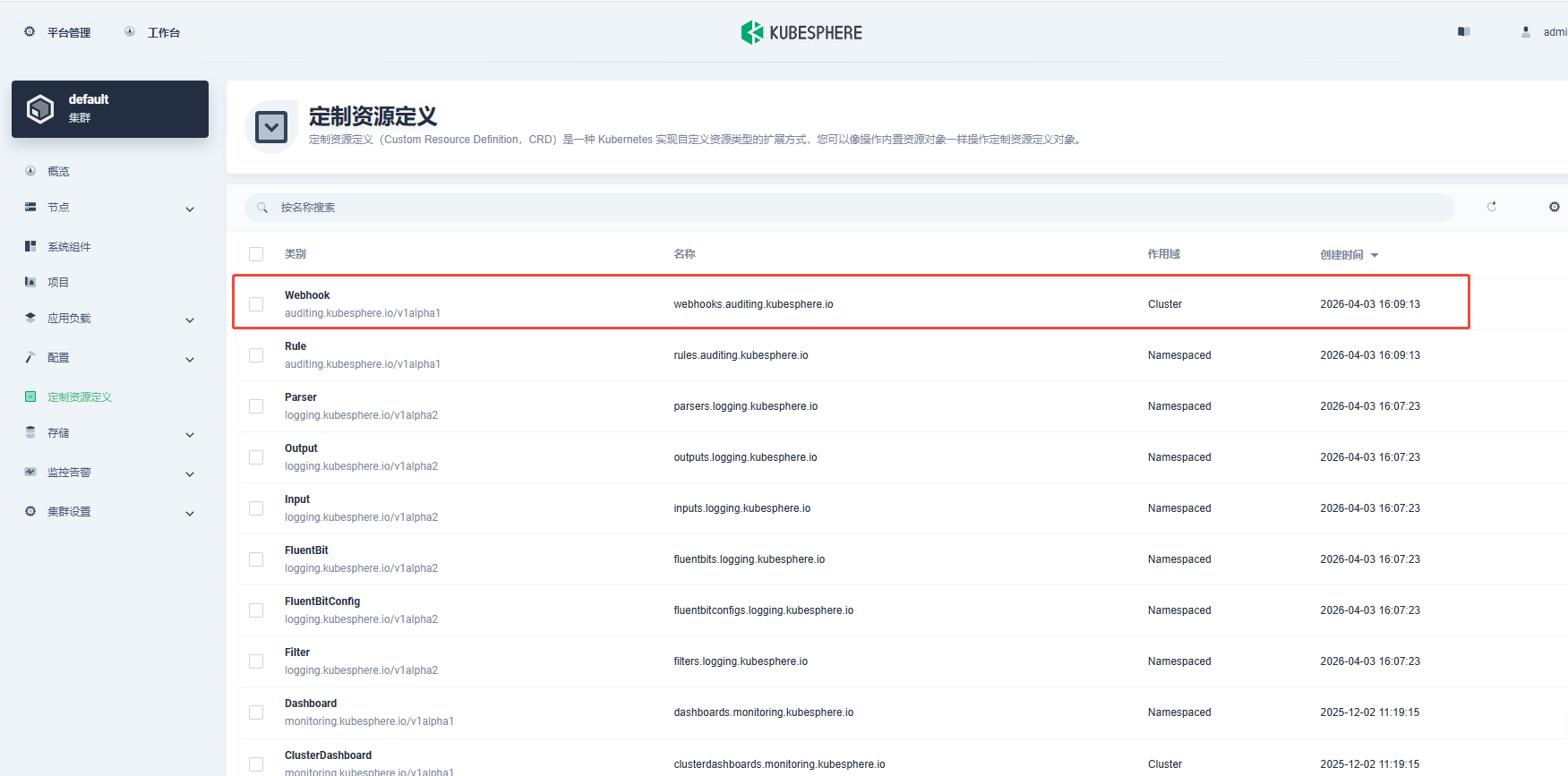Image resolution: width=1568 pixels, height=776 pixels.
Task: Click webhooks.auditing.kubesphere.io name cell
Action: tap(753, 304)
